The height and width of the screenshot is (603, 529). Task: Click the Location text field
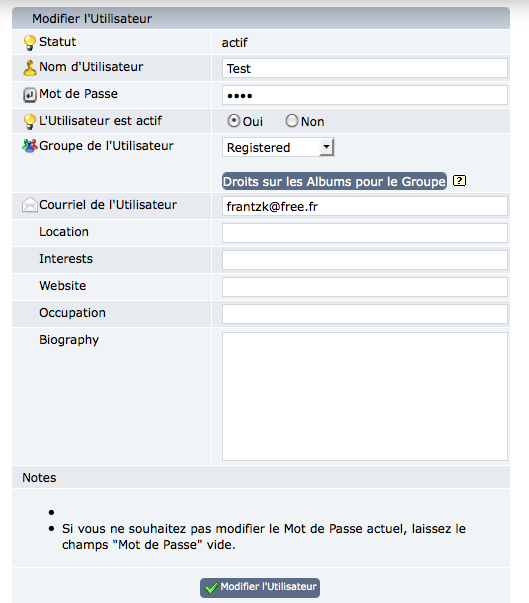coord(364,233)
